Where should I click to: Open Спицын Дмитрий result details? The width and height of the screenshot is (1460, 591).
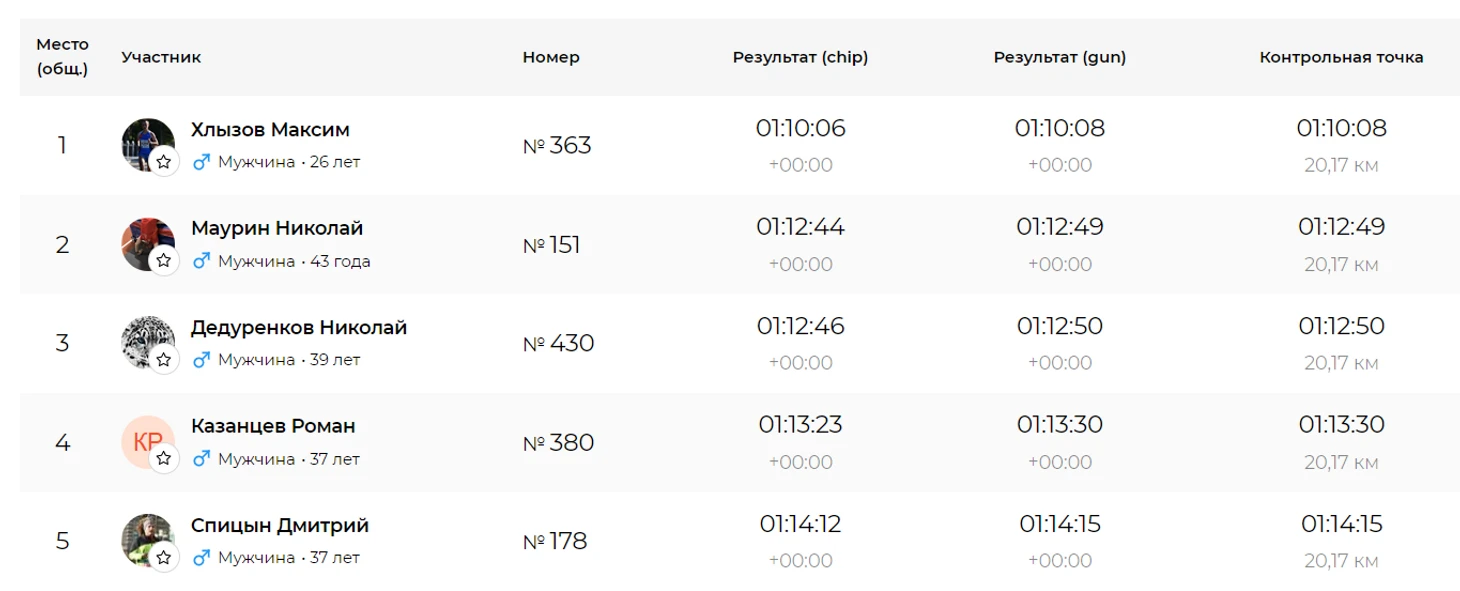[x=280, y=525]
